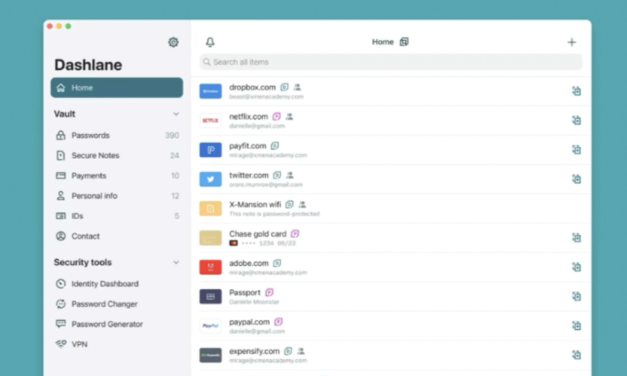Click the shared-user icon beside X-Mansion wifi
627x376 pixels.
point(302,204)
